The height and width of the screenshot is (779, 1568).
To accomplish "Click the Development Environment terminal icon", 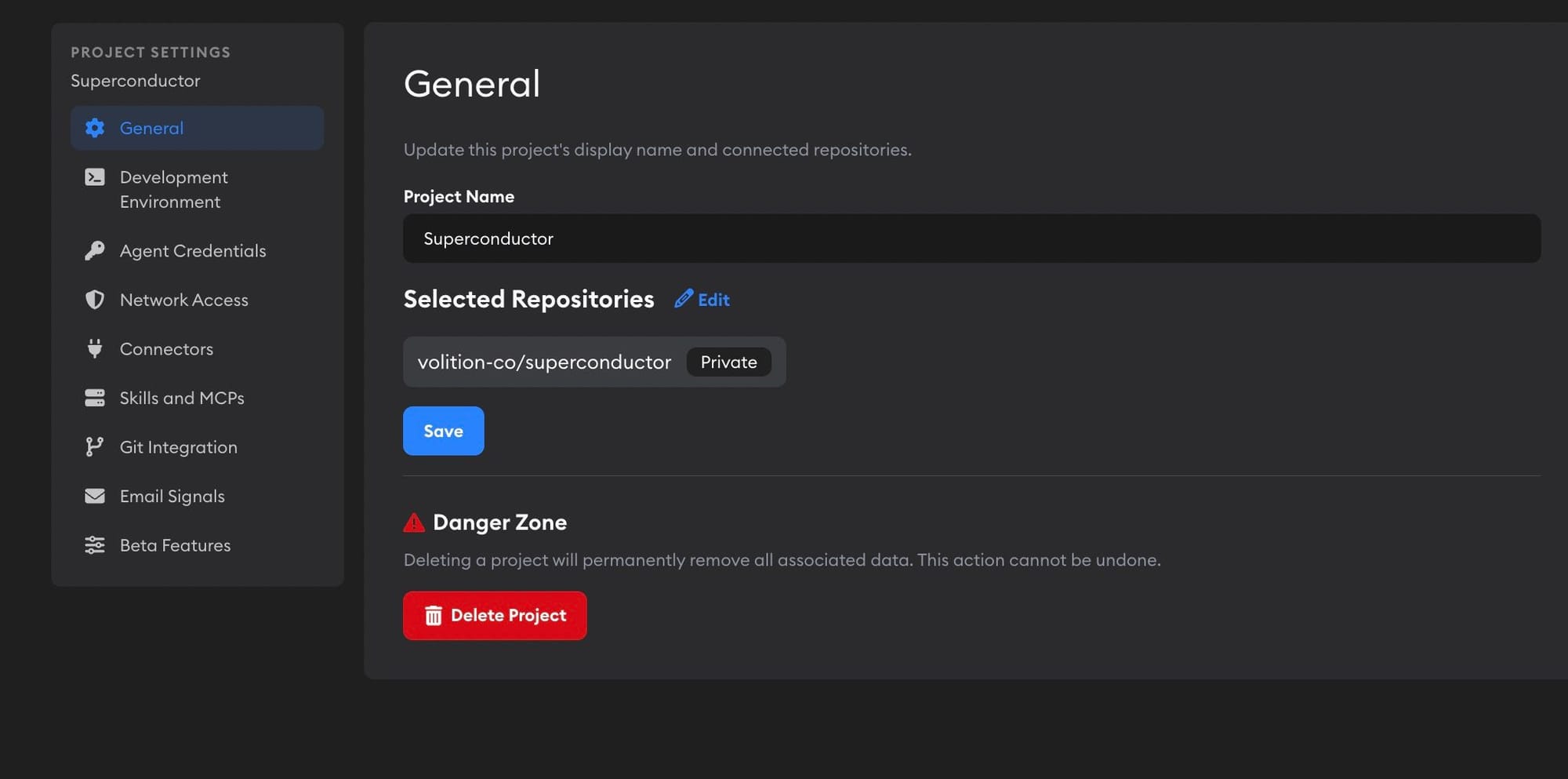I will click(x=95, y=177).
